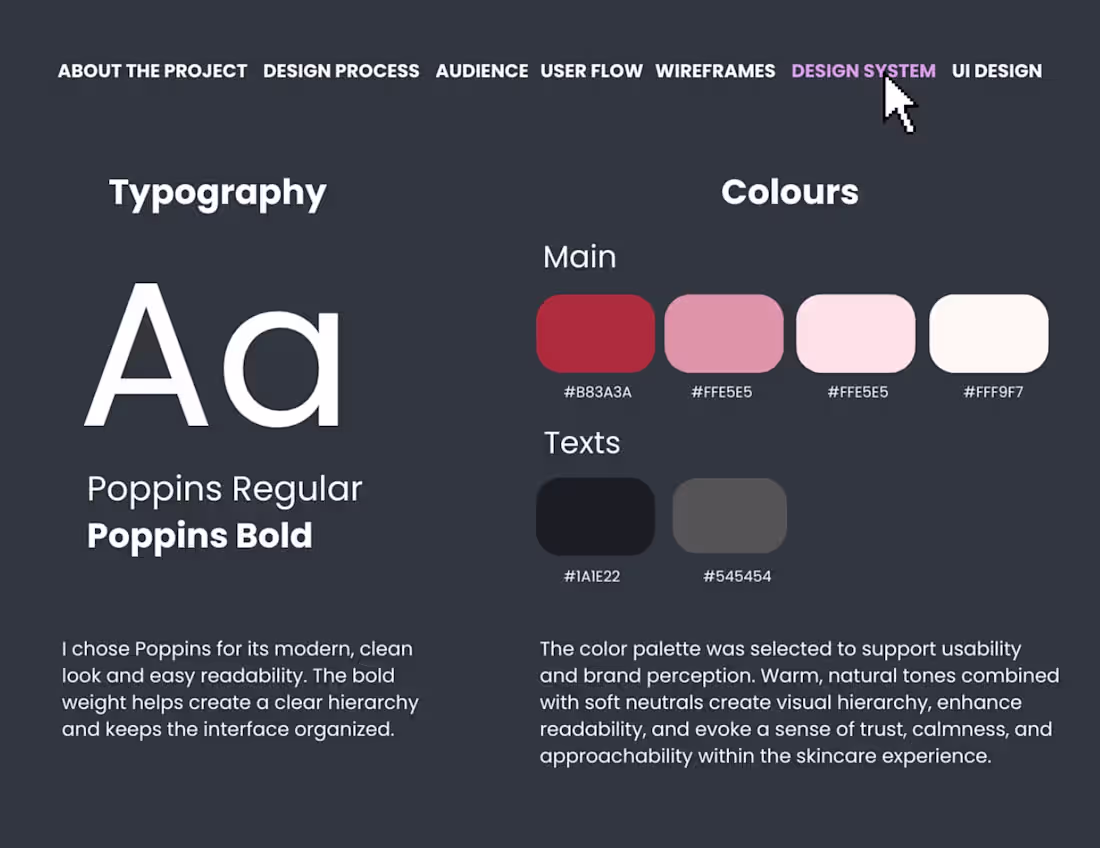Viewport: 1100px width, 848px height.
Task: Click the Poppins Regular label
Action: tap(223, 489)
